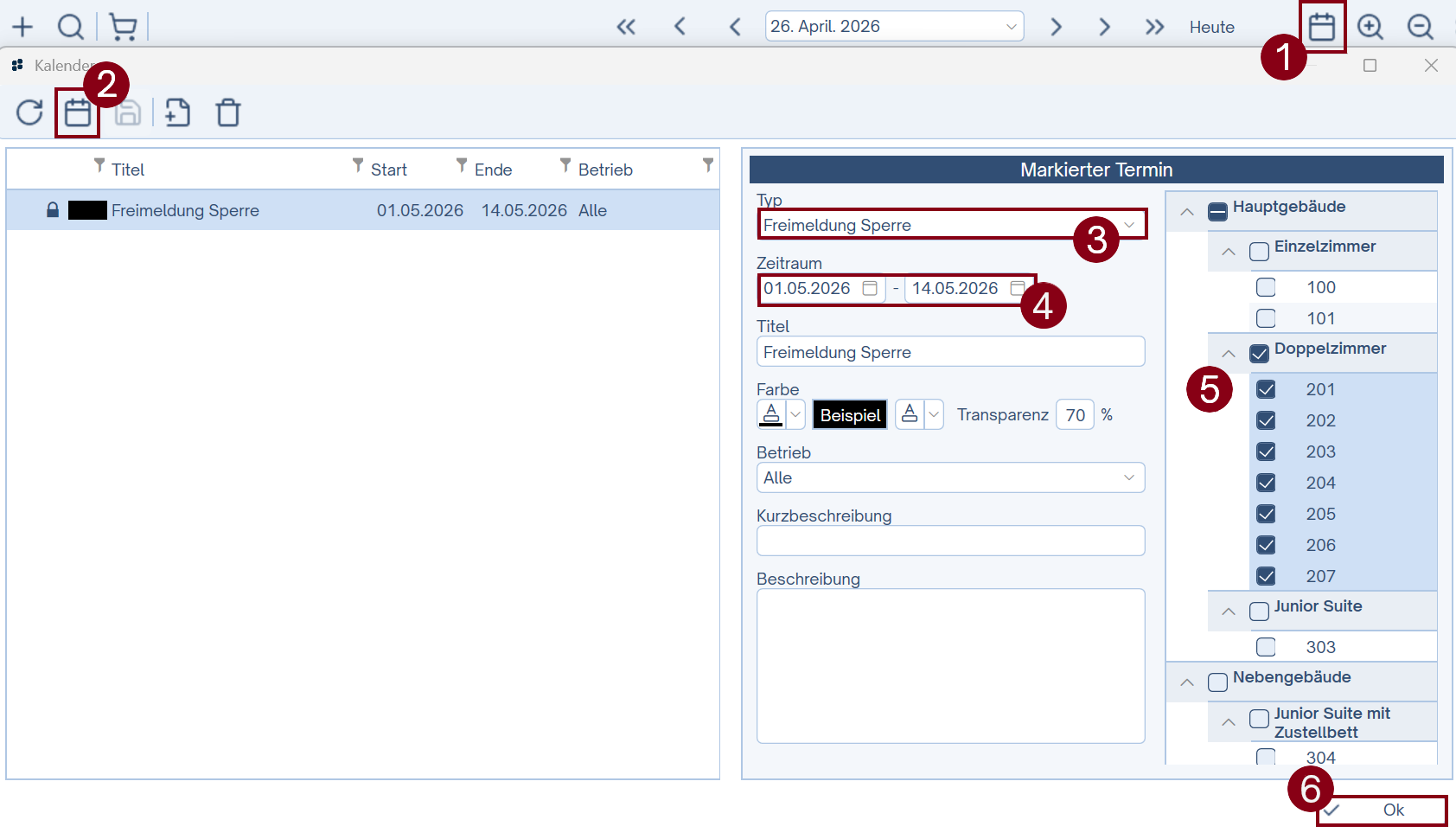Click the Heute button

pyautogui.click(x=1211, y=27)
